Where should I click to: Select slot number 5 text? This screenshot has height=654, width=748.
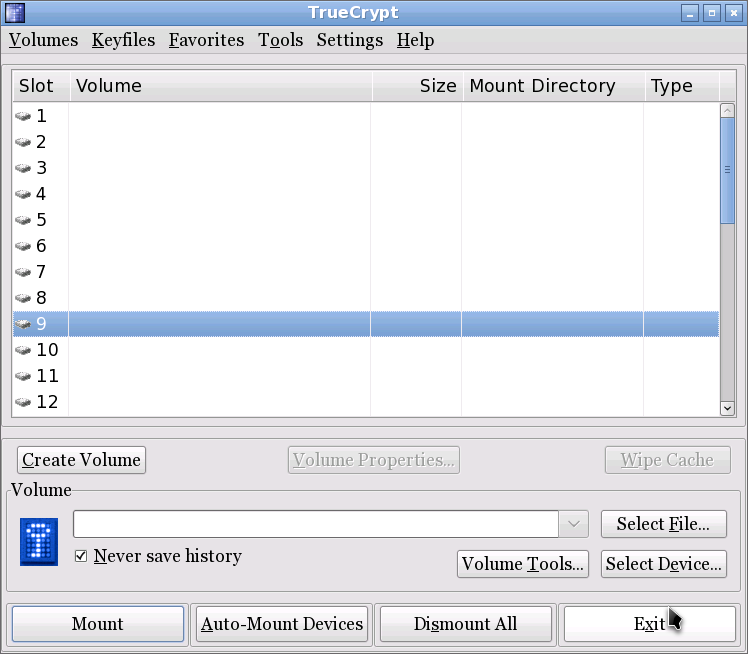(x=42, y=220)
